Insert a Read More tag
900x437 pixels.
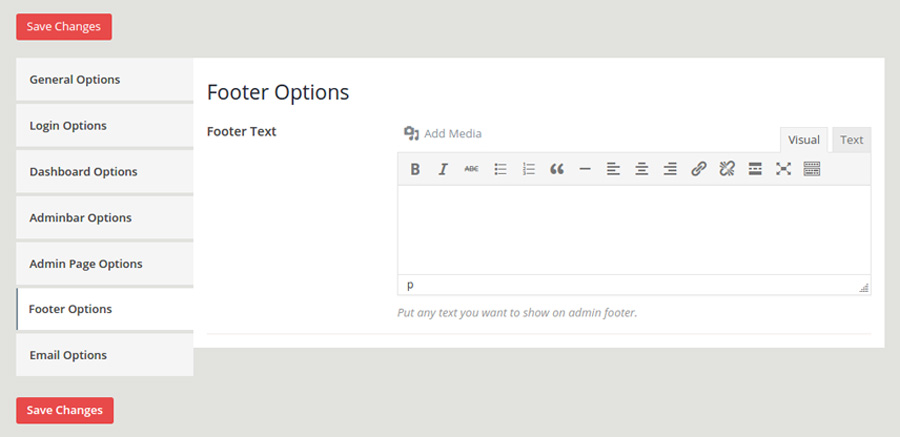pos(755,169)
